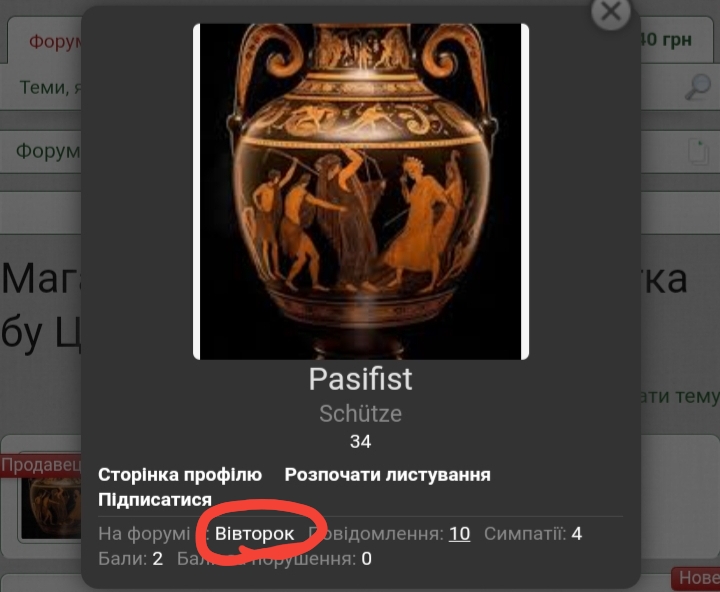Click the large vase avatar image
The width and height of the screenshot is (720, 592).
pyautogui.click(x=361, y=192)
